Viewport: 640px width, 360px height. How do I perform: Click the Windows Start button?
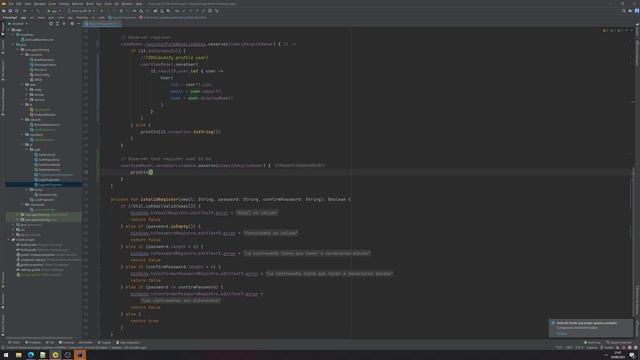(6, 355)
